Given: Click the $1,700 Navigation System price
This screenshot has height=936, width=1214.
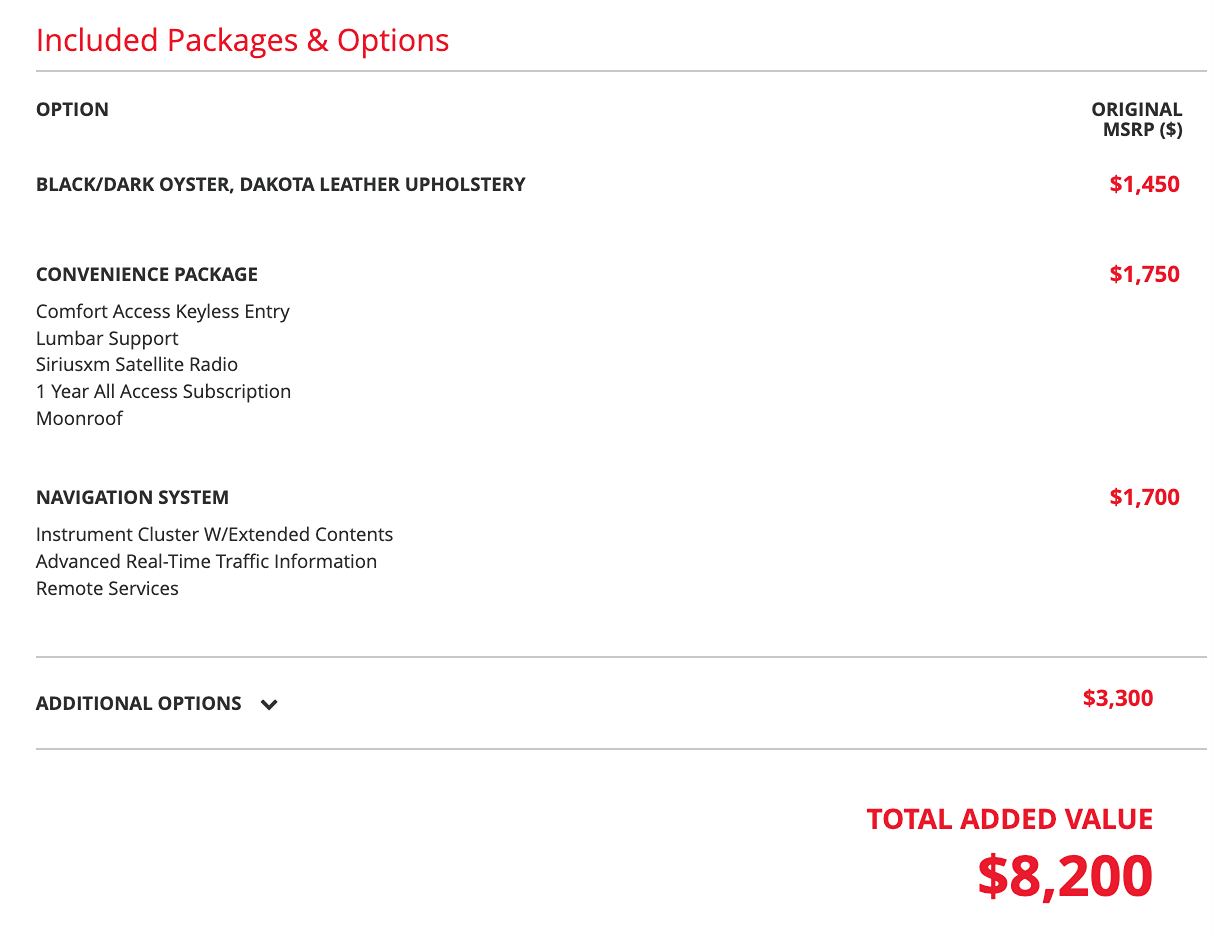Looking at the screenshot, I should tap(1144, 498).
